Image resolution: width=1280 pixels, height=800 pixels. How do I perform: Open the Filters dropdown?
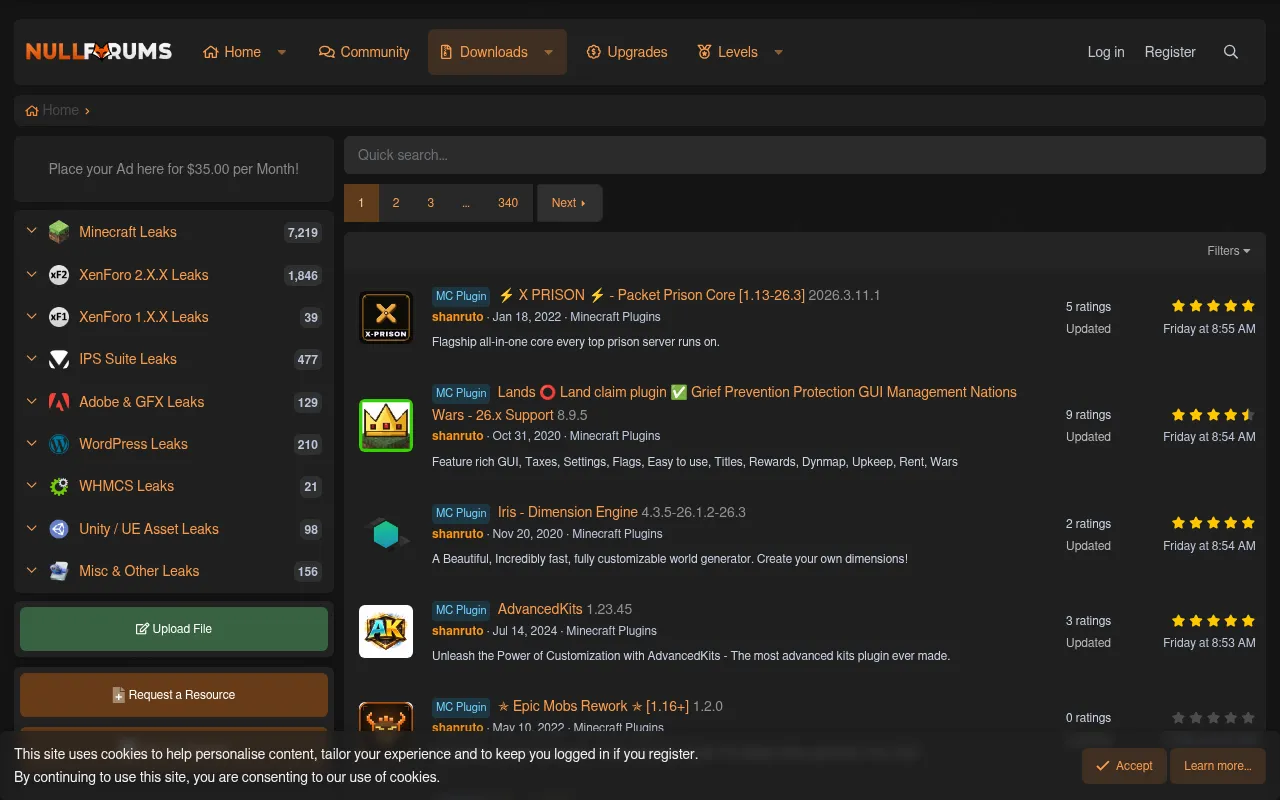point(1229,251)
